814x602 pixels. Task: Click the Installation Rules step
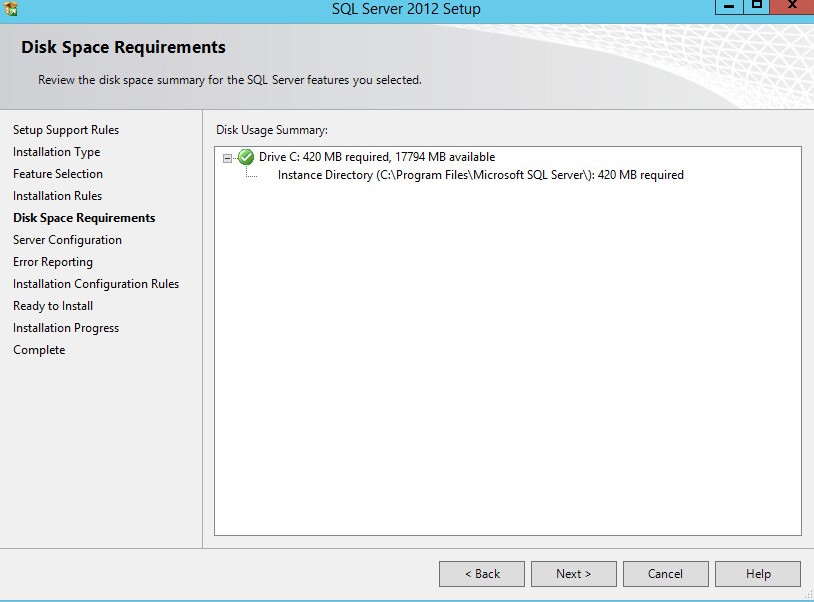click(x=58, y=196)
